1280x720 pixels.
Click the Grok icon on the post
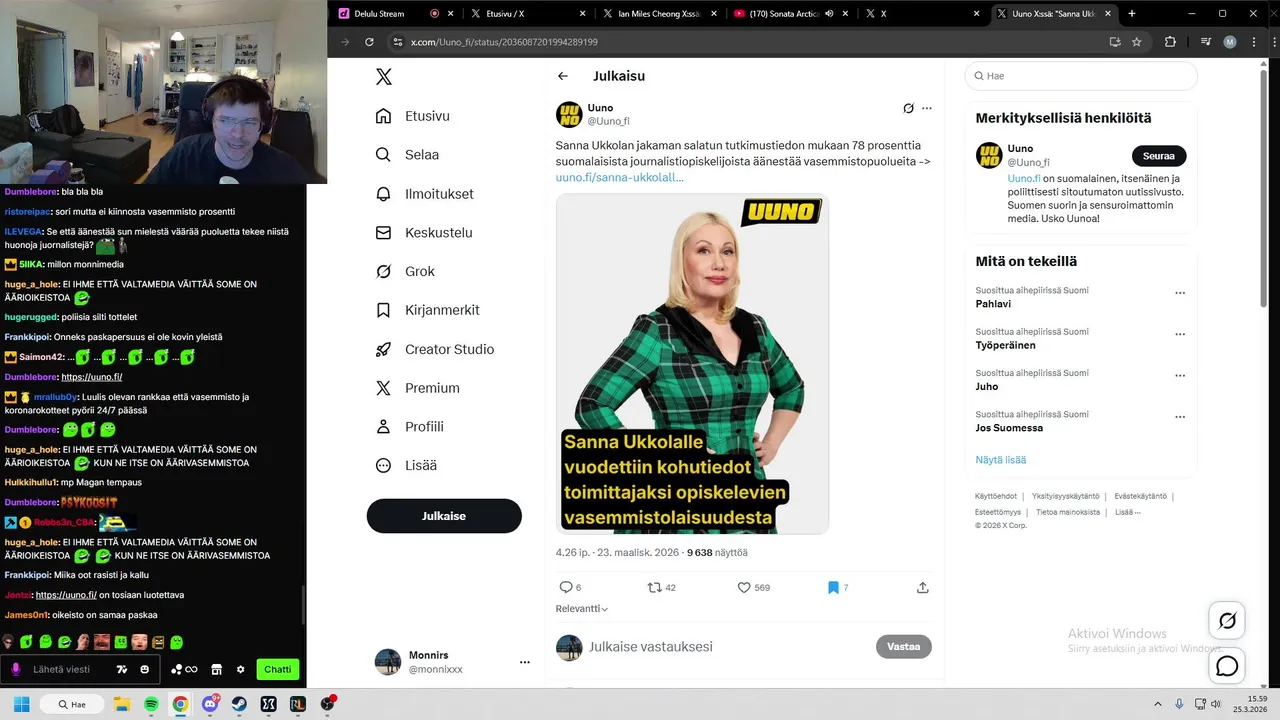pos(908,108)
